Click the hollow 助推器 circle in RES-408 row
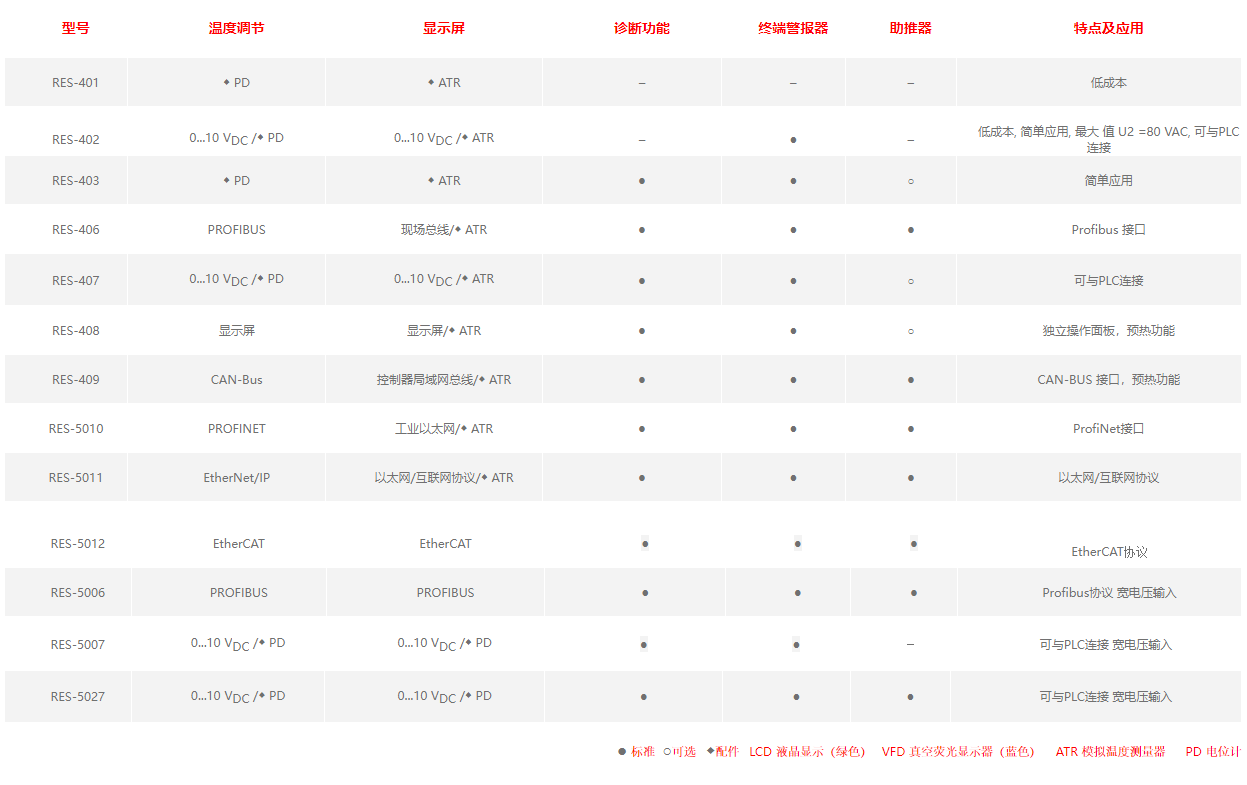The width and height of the screenshot is (1247, 785). tap(910, 331)
